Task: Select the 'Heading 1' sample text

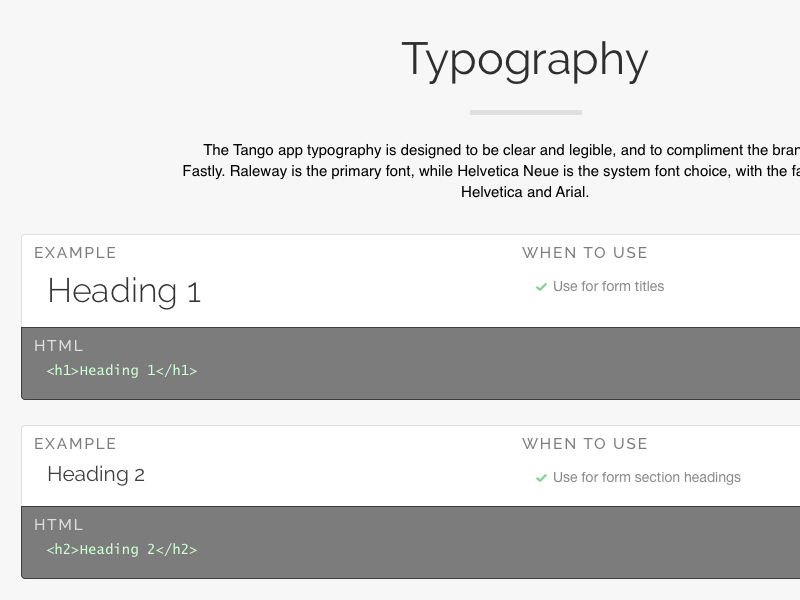Action: [124, 291]
